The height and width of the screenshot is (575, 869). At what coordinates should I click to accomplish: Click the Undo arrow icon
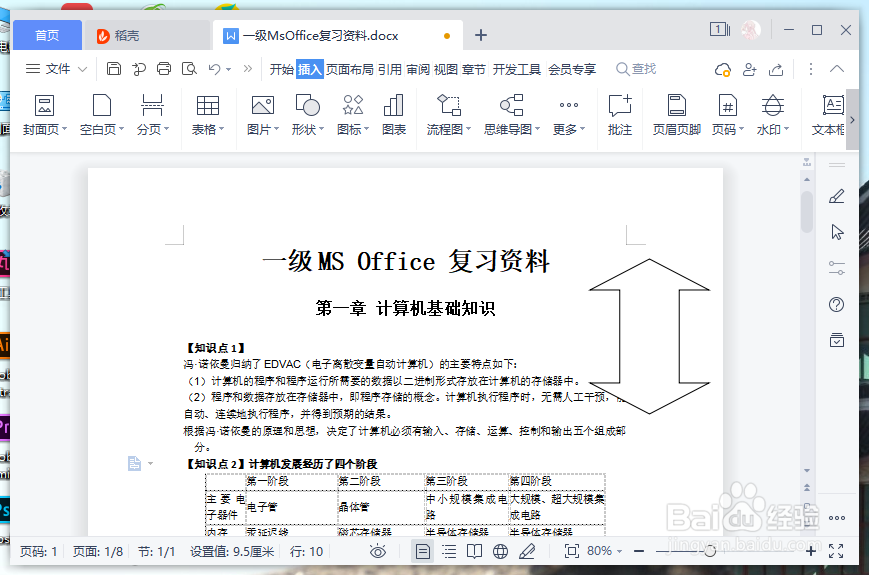(x=214, y=69)
